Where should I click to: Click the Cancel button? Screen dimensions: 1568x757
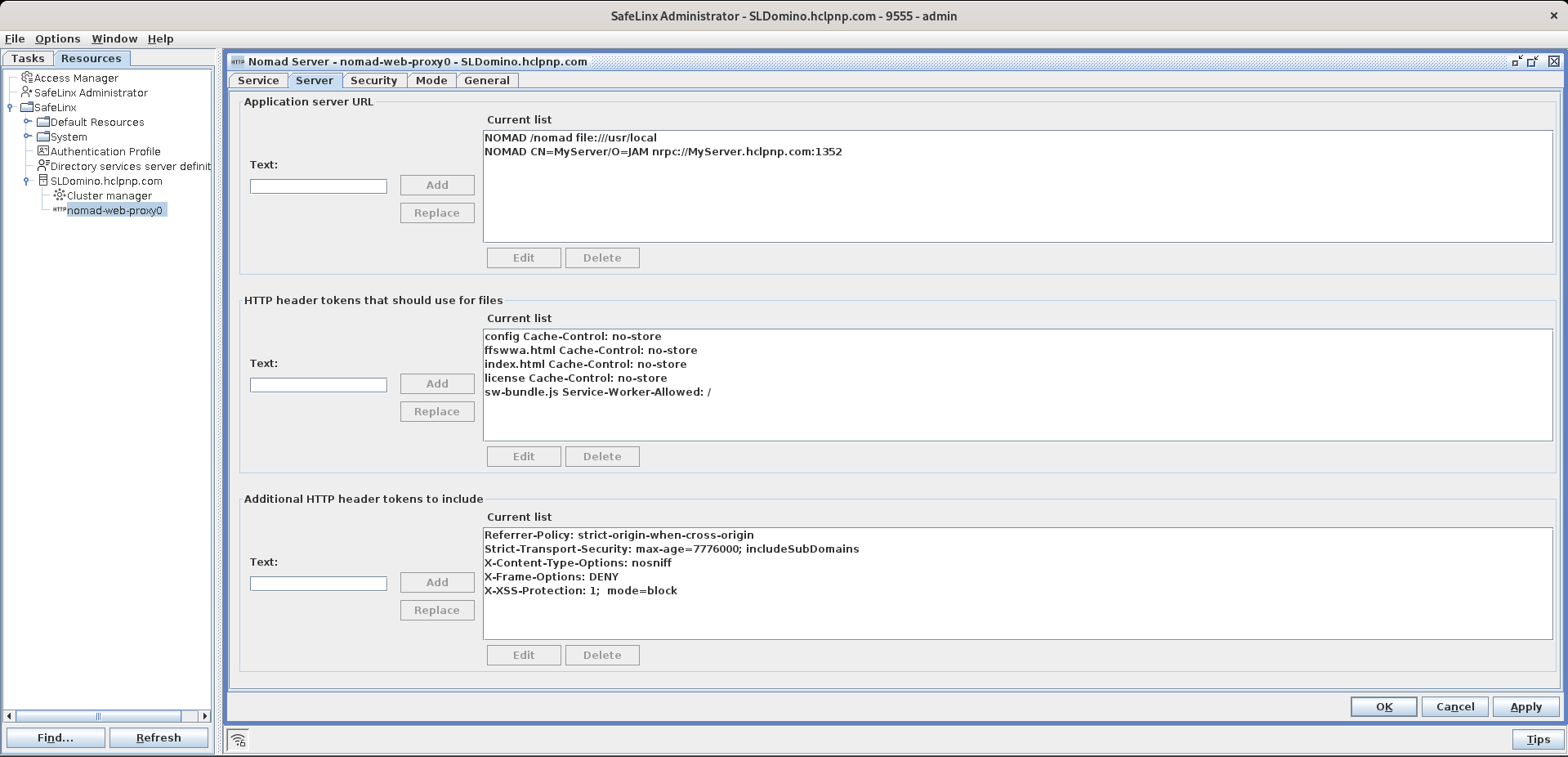tap(1455, 706)
